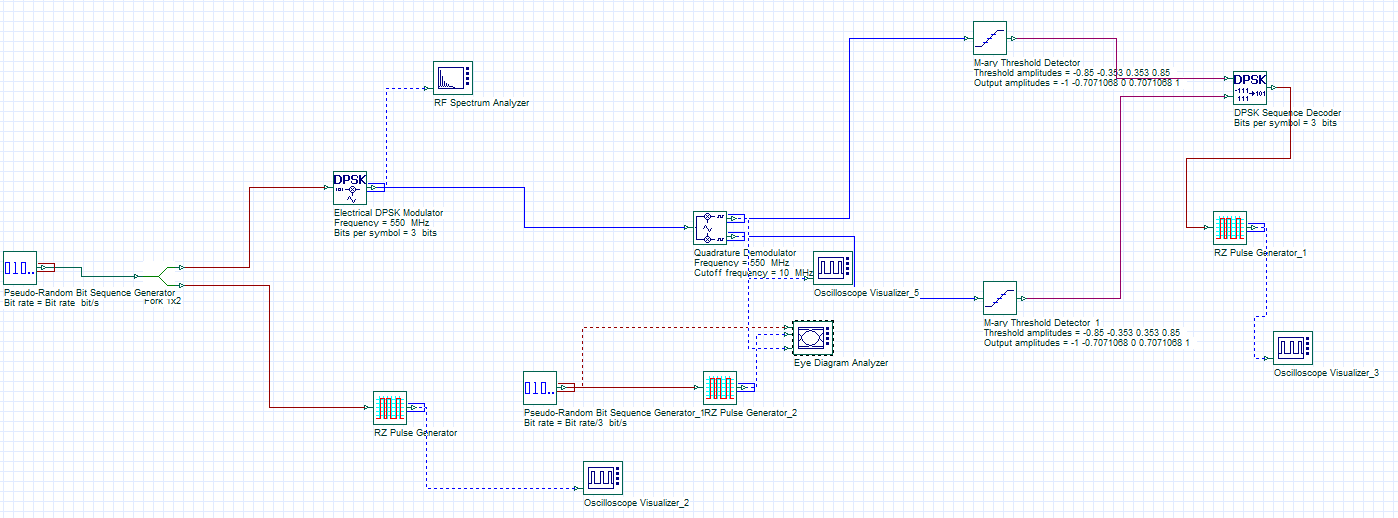
Task: Click the Electrical DPSK Modulator block icon
Action: (350, 187)
